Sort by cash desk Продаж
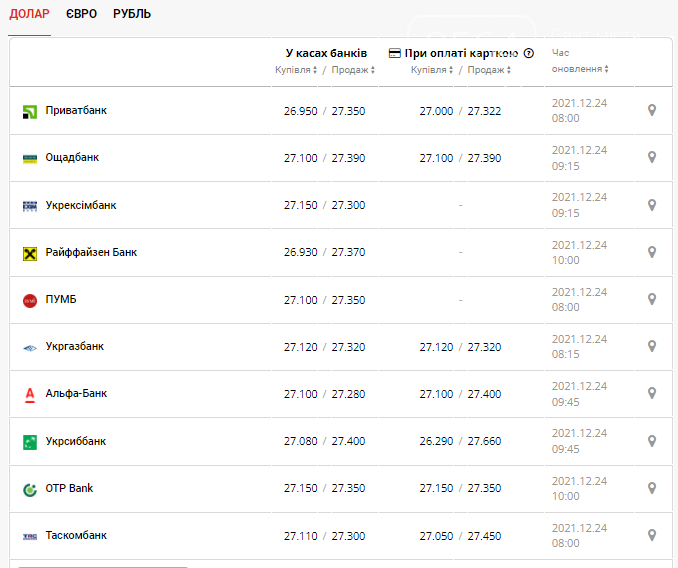678x568 pixels. (353, 70)
